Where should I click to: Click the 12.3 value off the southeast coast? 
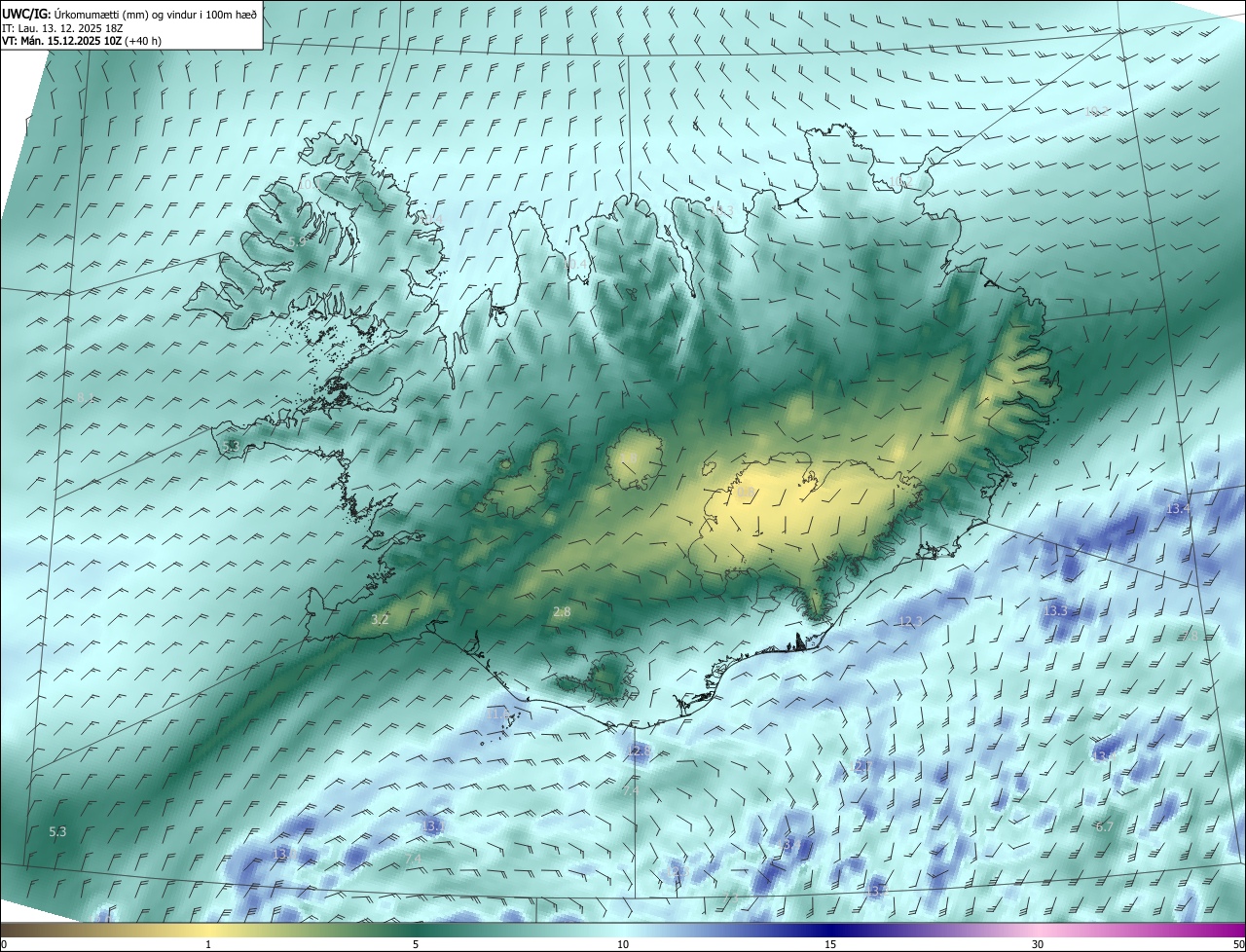tap(910, 621)
